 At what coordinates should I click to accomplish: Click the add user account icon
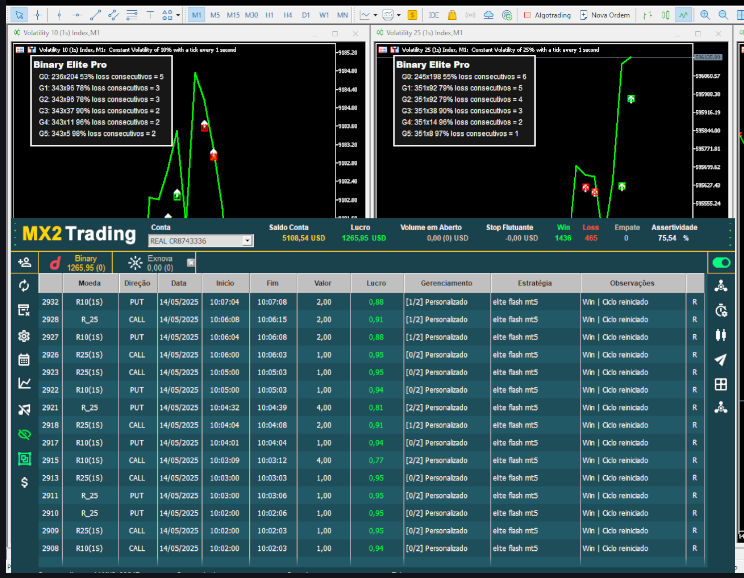(24, 262)
